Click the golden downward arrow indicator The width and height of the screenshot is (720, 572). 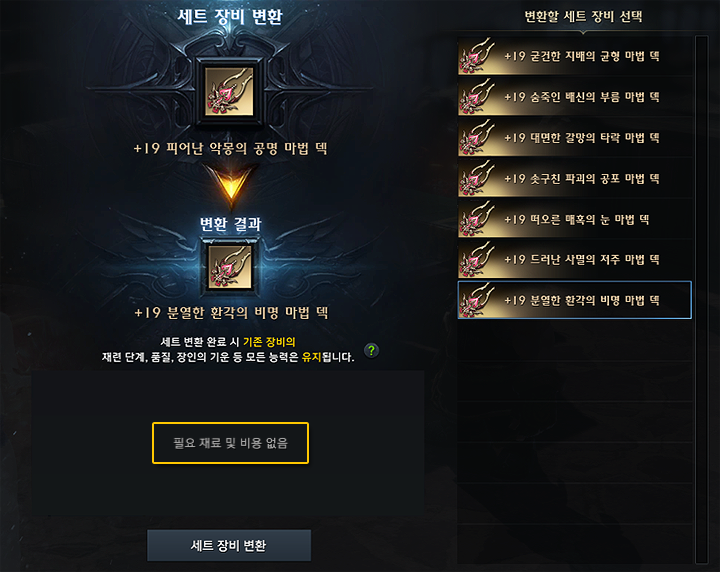pyautogui.click(x=231, y=187)
